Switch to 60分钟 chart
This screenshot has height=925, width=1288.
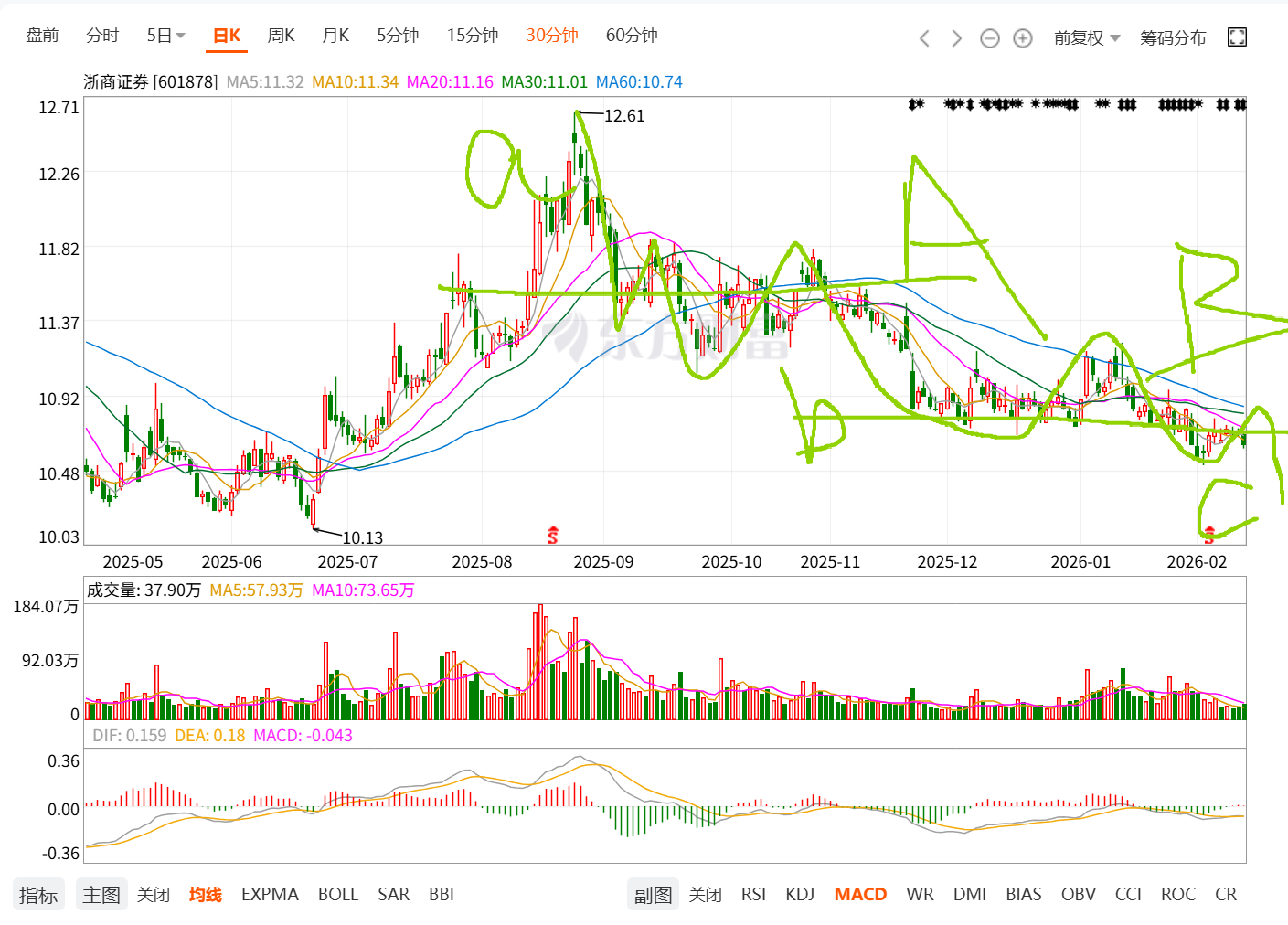click(632, 36)
